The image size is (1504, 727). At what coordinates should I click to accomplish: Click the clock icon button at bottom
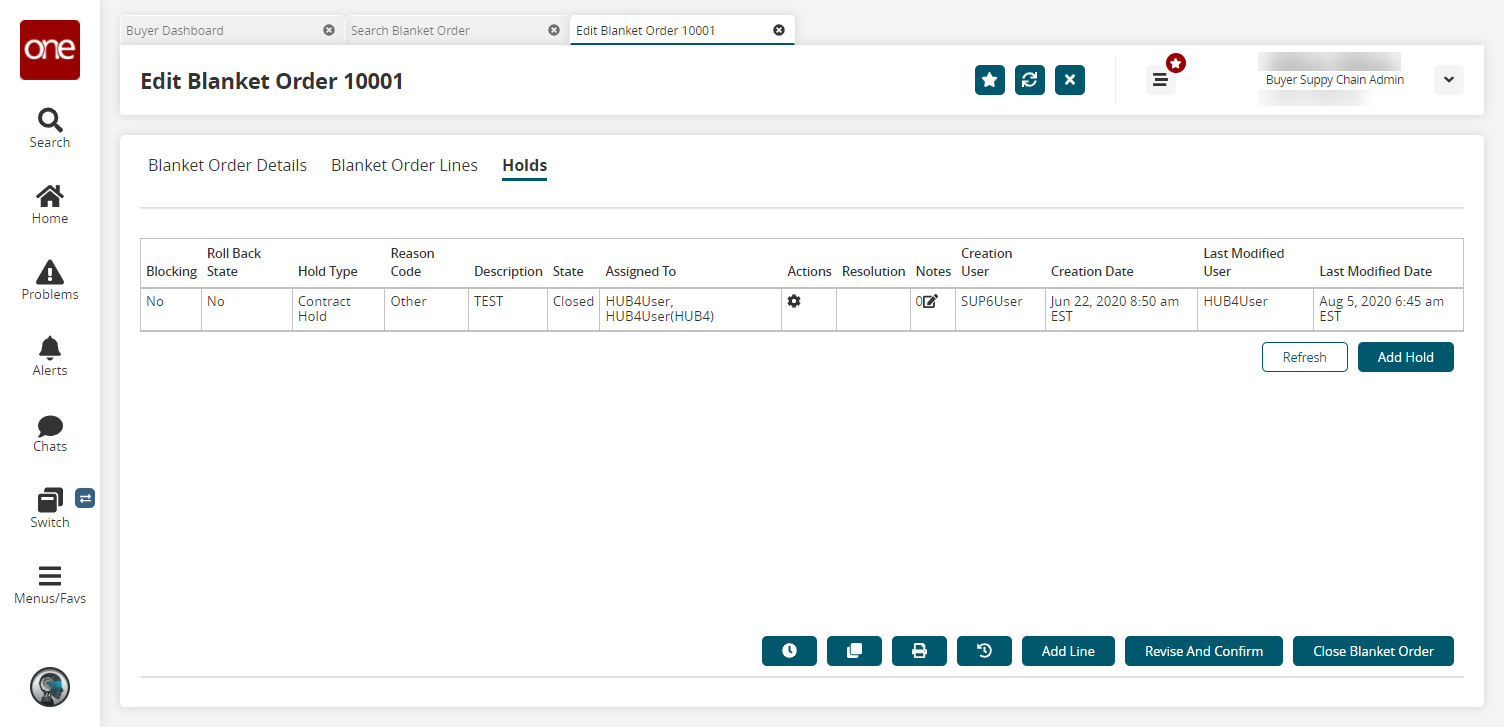(x=789, y=651)
